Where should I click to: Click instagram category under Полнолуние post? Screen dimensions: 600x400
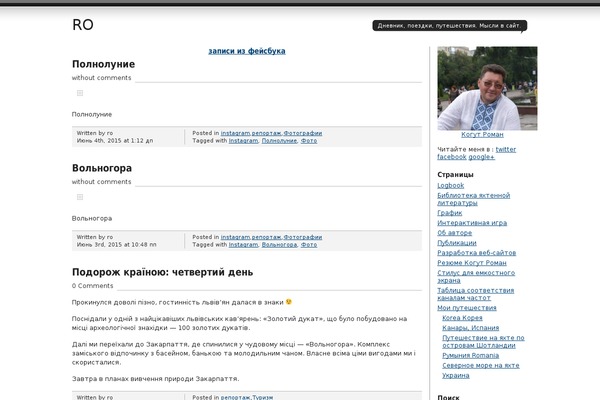point(235,133)
